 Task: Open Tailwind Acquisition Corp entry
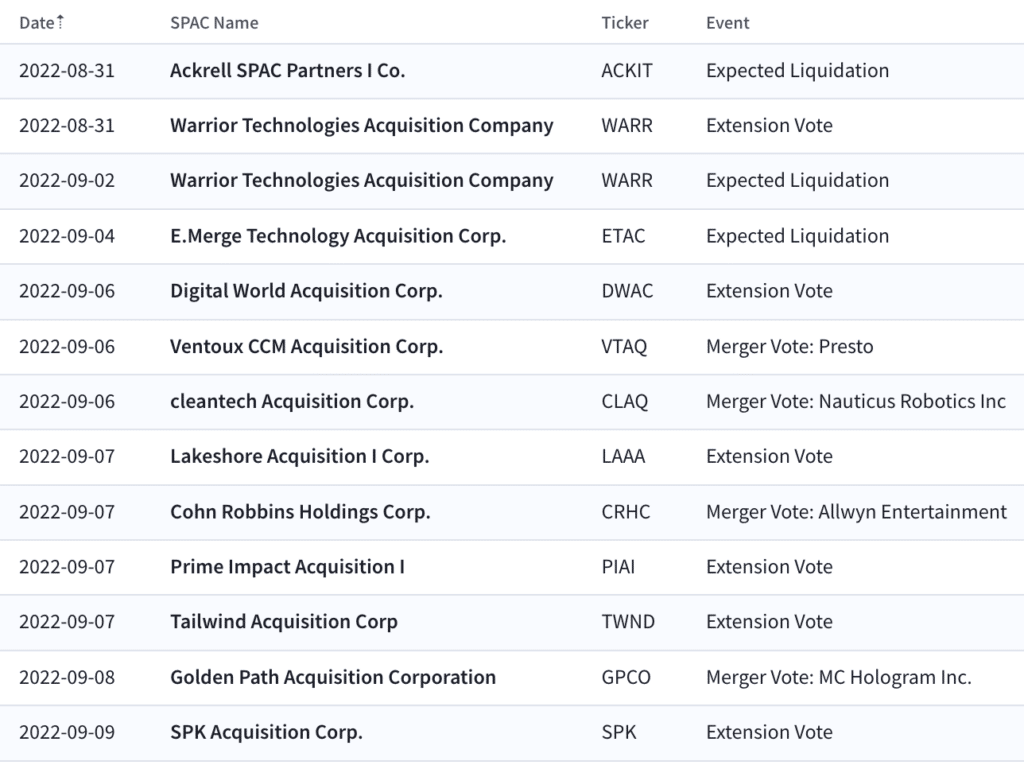pyautogui.click(x=284, y=621)
